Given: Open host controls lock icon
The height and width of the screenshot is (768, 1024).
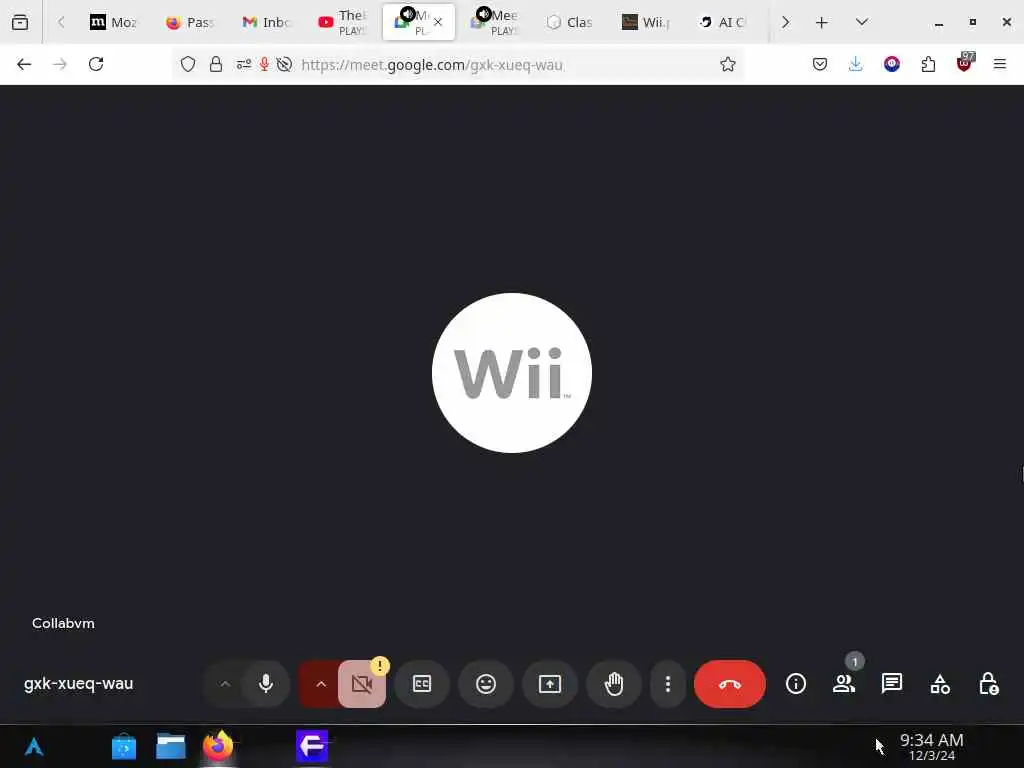Looking at the screenshot, I should coord(988,684).
